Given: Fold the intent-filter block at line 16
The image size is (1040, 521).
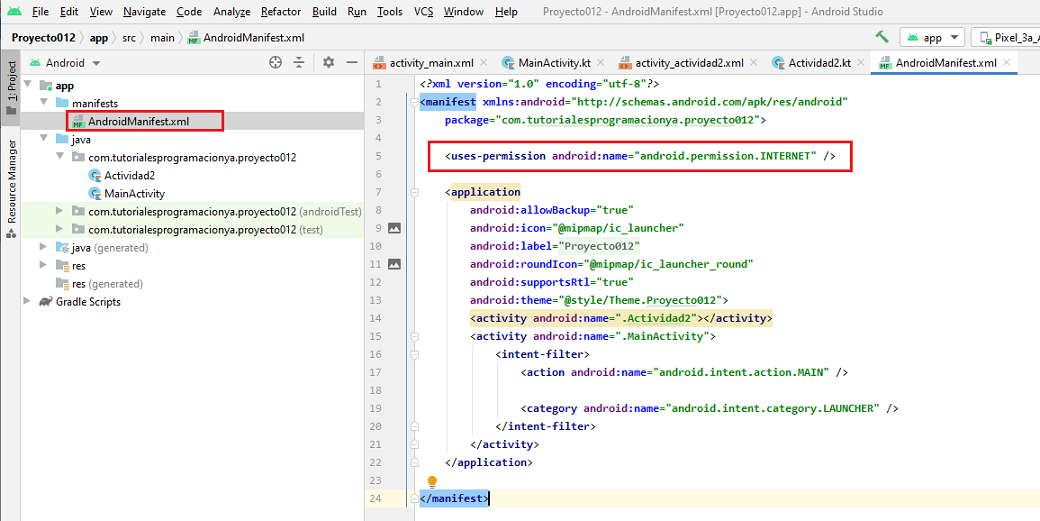Looking at the screenshot, I should pos(415,355).
